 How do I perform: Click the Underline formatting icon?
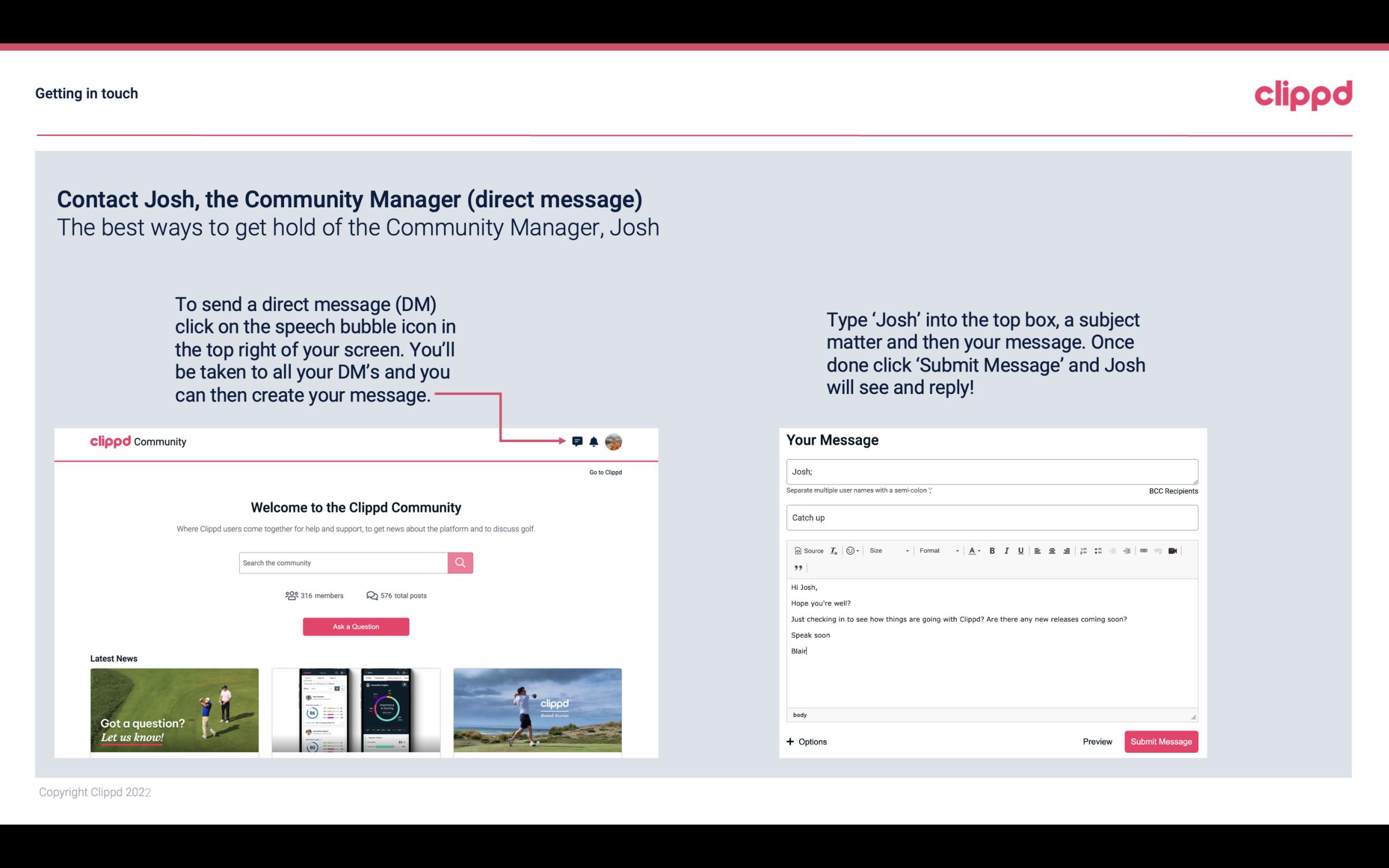1021,550
